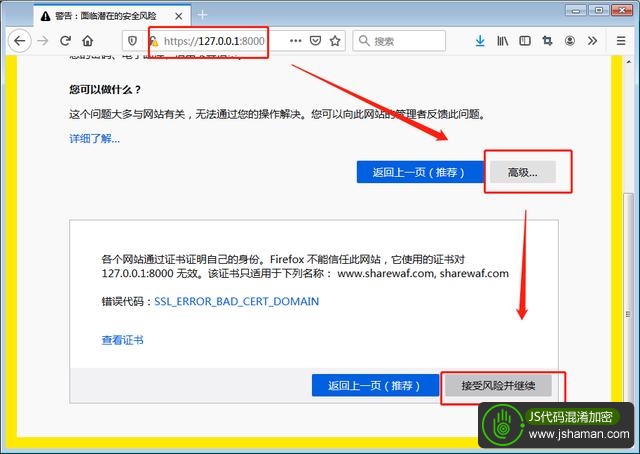Open the Library history and bookmarks
640x454 pixels.
coord(502,41)
